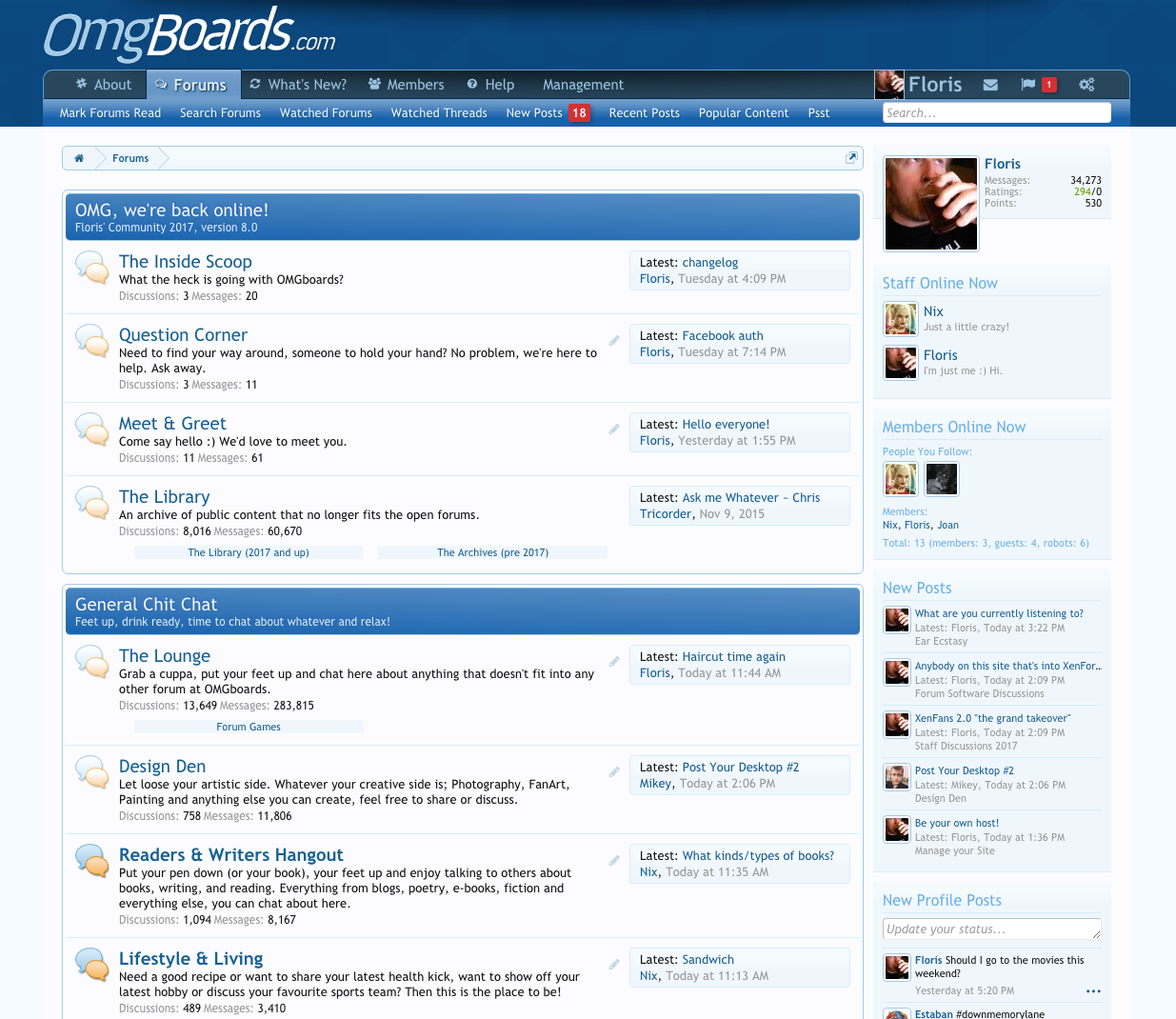1176x1019 pixels.
Task: Click the Update your status field
Action: click(x=991, y=929)
